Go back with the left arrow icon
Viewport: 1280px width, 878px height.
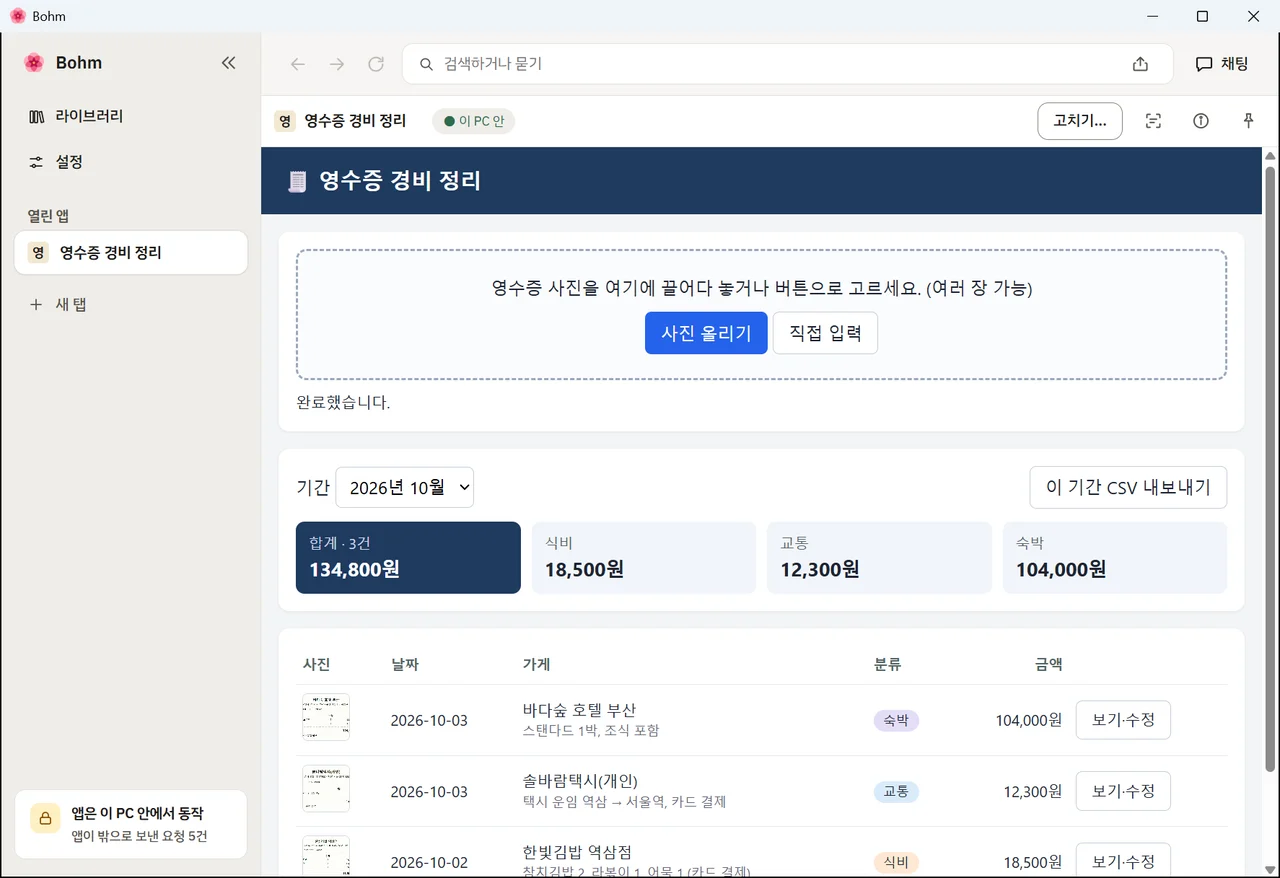297,64
